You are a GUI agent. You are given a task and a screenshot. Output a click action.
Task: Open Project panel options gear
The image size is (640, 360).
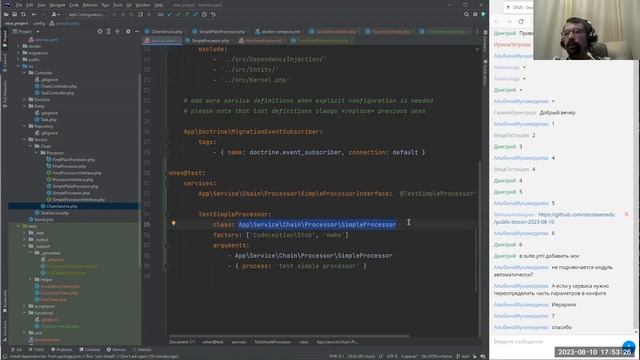(128, 31)
